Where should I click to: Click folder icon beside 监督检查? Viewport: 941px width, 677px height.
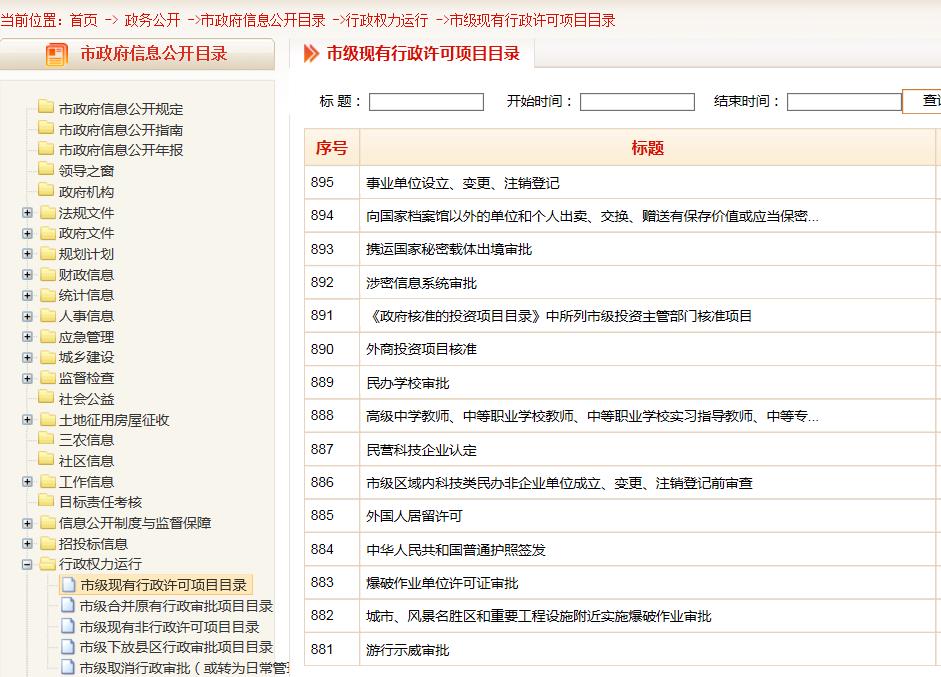[48, 378]
